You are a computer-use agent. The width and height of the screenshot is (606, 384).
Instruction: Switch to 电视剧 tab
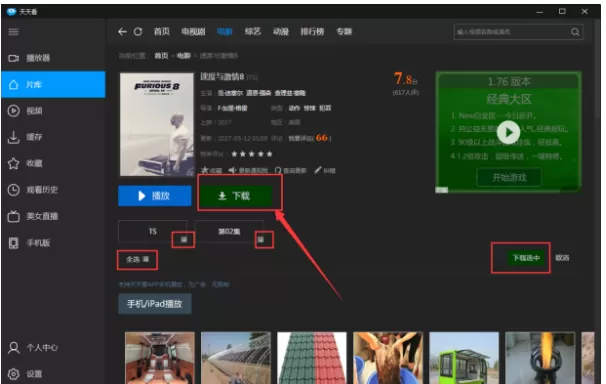(193, 32)
